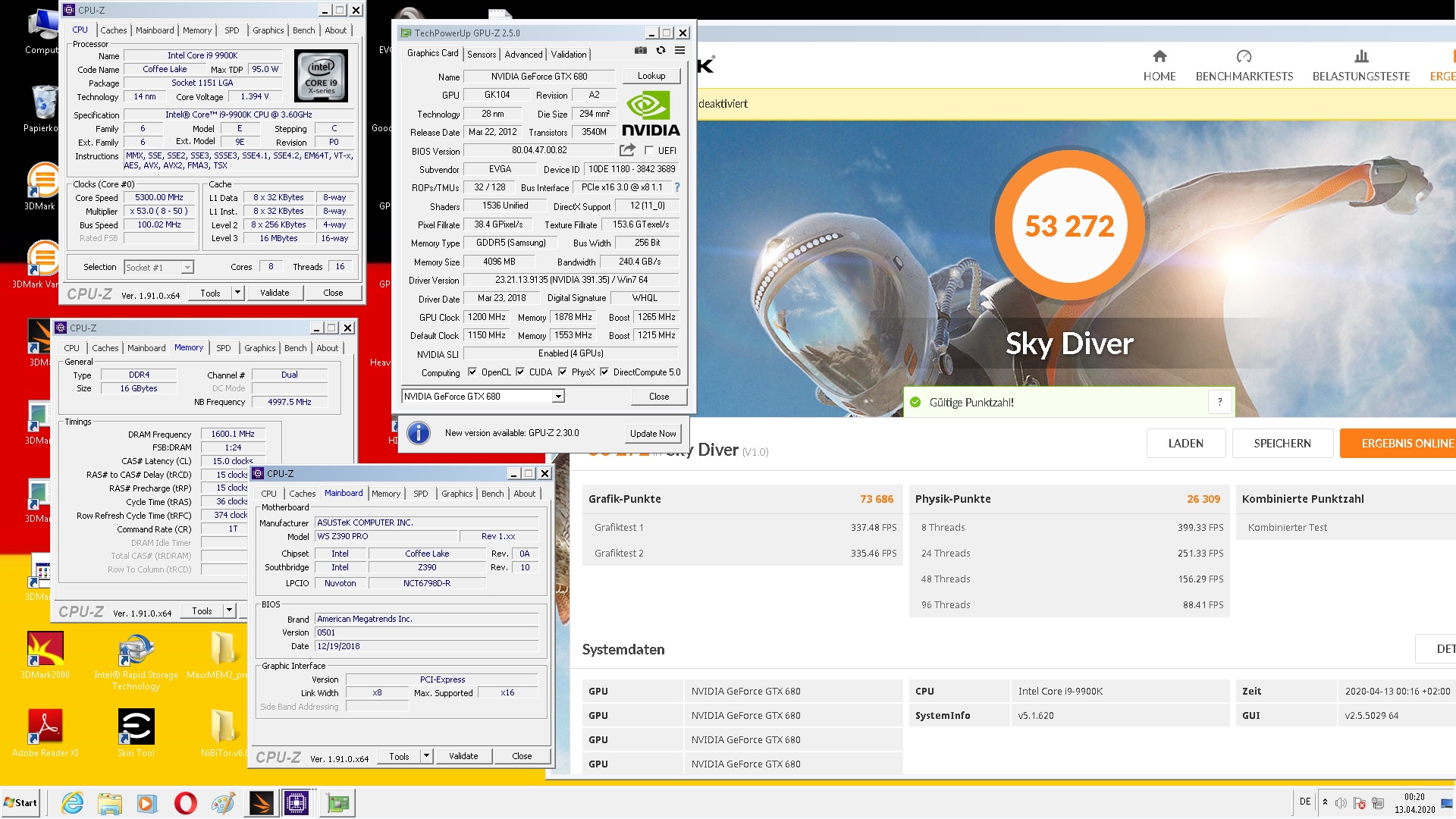
Task: Open the 3DMark HOME icon
Action: (x=1159, y=57)
